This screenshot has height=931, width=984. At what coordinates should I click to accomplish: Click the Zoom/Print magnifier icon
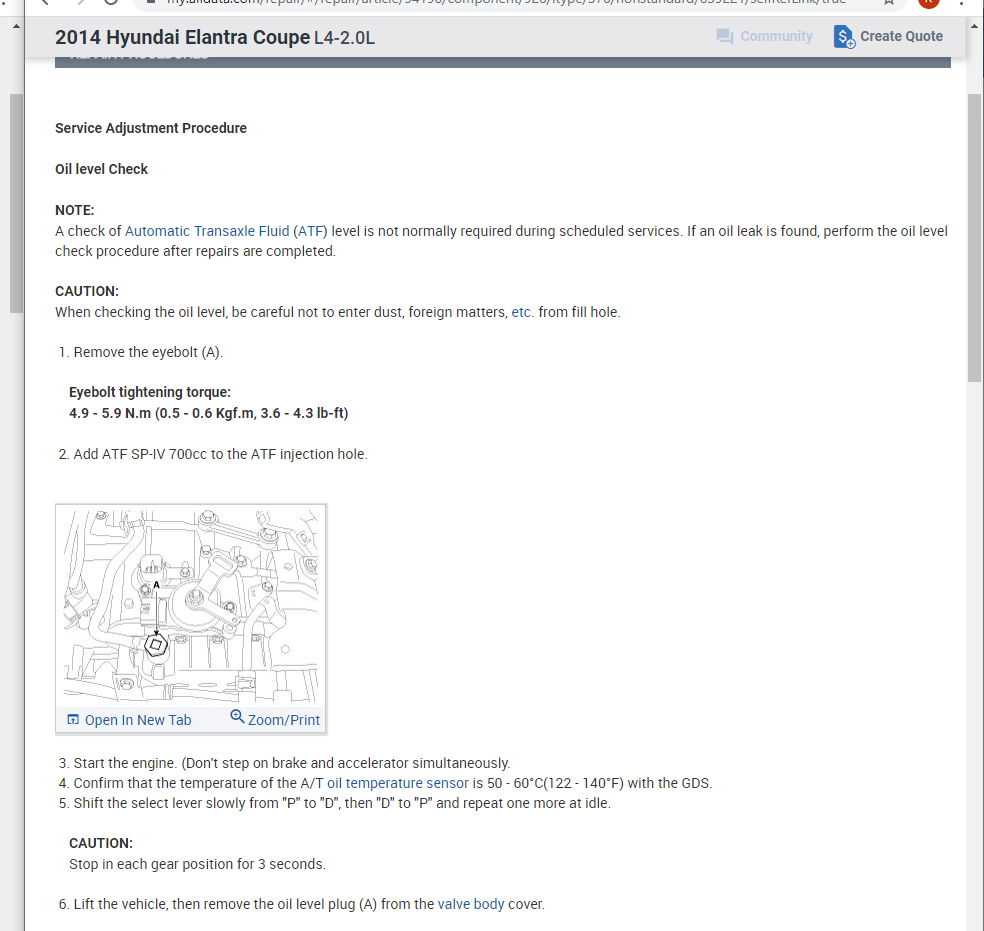click(237, 716)
